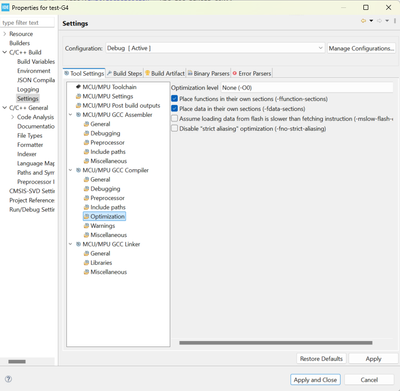
Task: Select Environment under C/C++ Build
Action: 34,71
